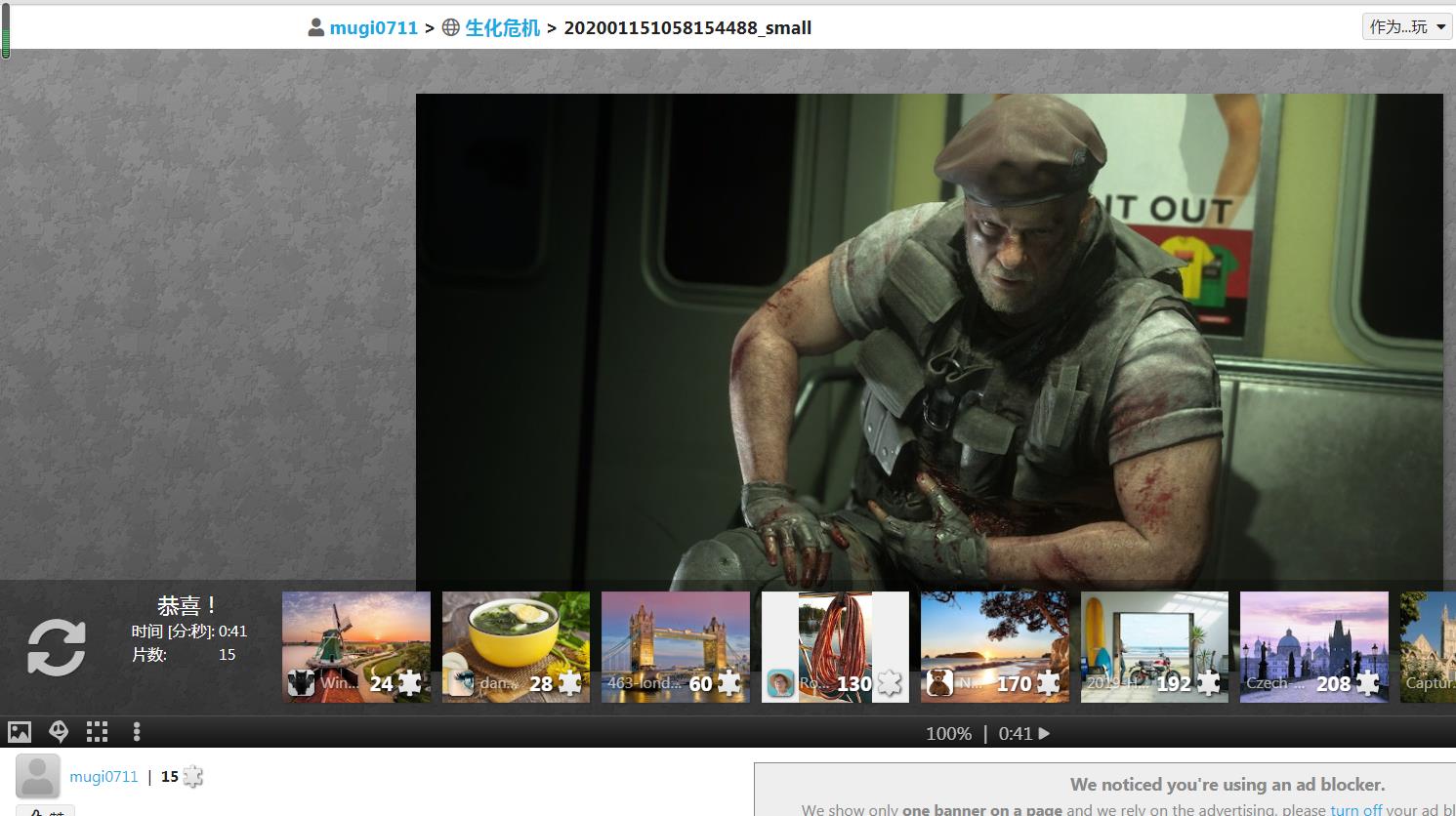Image resolution: width=1456 pixels, height=816 pixels.
Task: Open the 192-piece motorcycle puzzle
Action: 1154,646
